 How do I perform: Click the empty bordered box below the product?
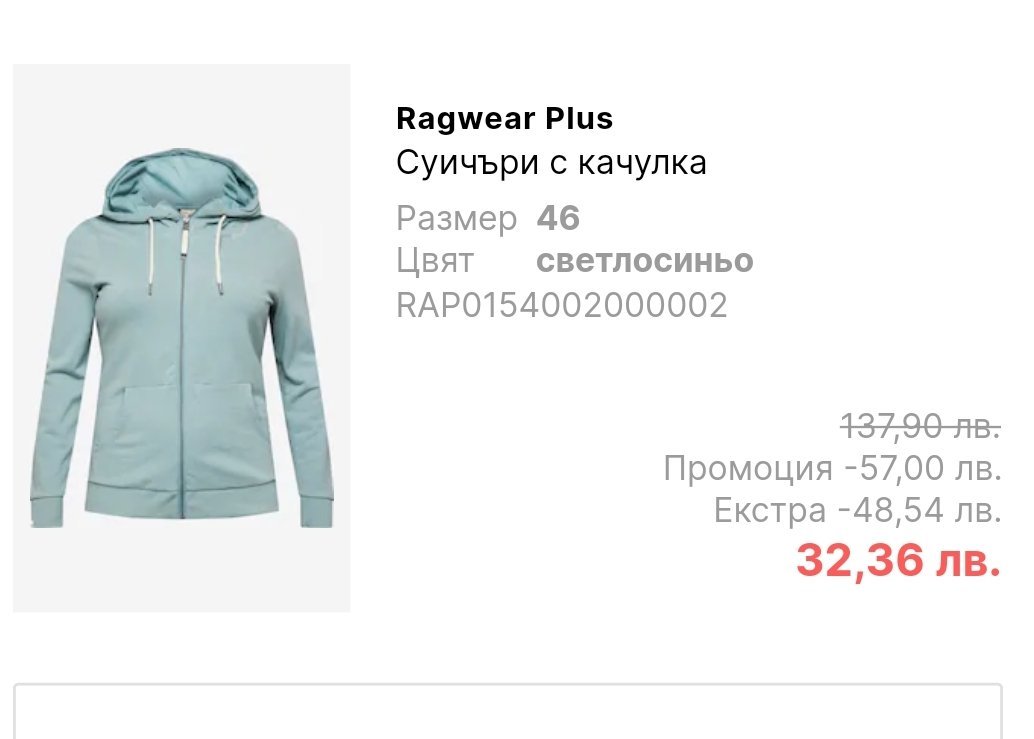tap(508, 711)
